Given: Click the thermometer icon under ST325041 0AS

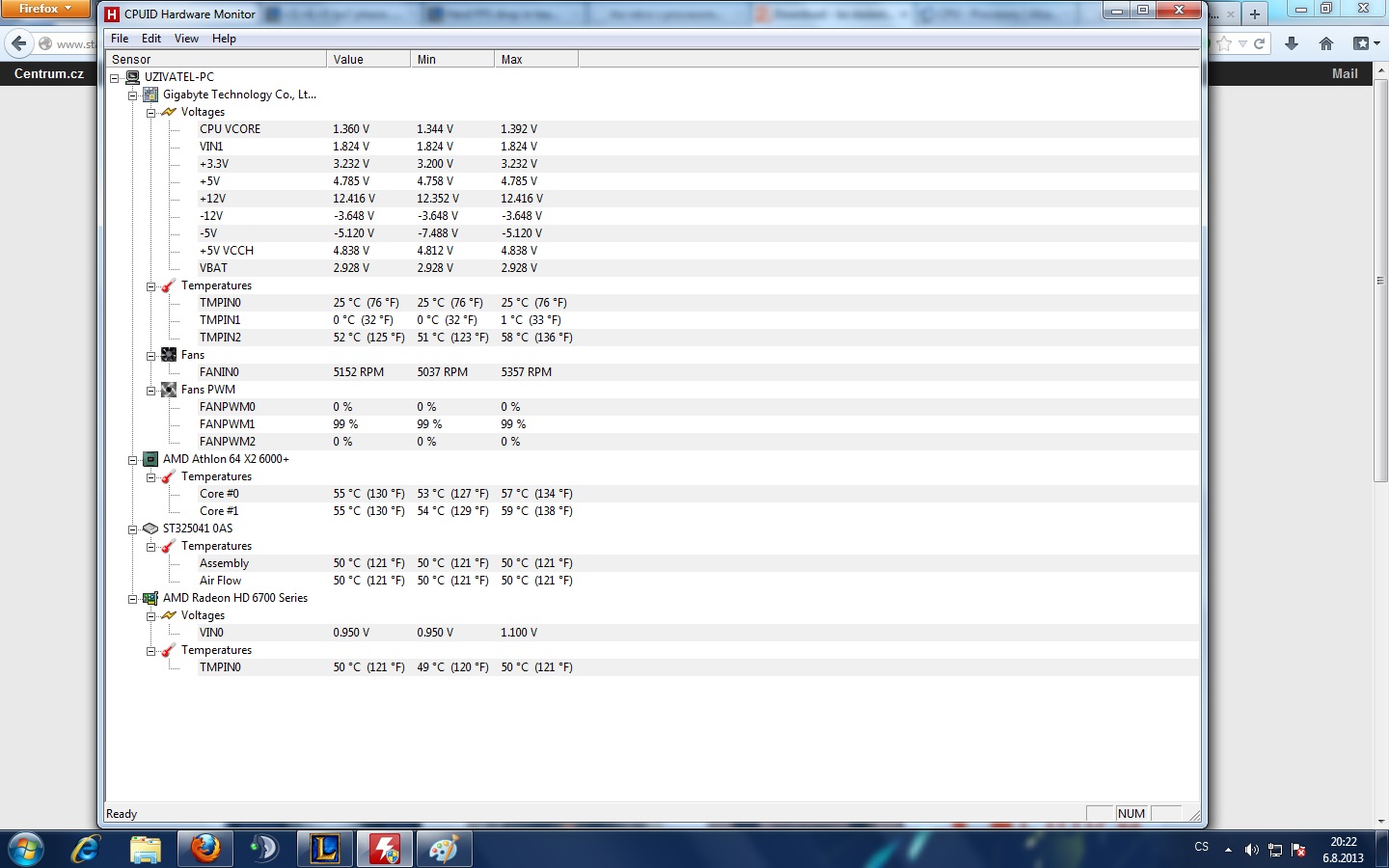Looking at the screenshot, I should (x=169, y=546).
